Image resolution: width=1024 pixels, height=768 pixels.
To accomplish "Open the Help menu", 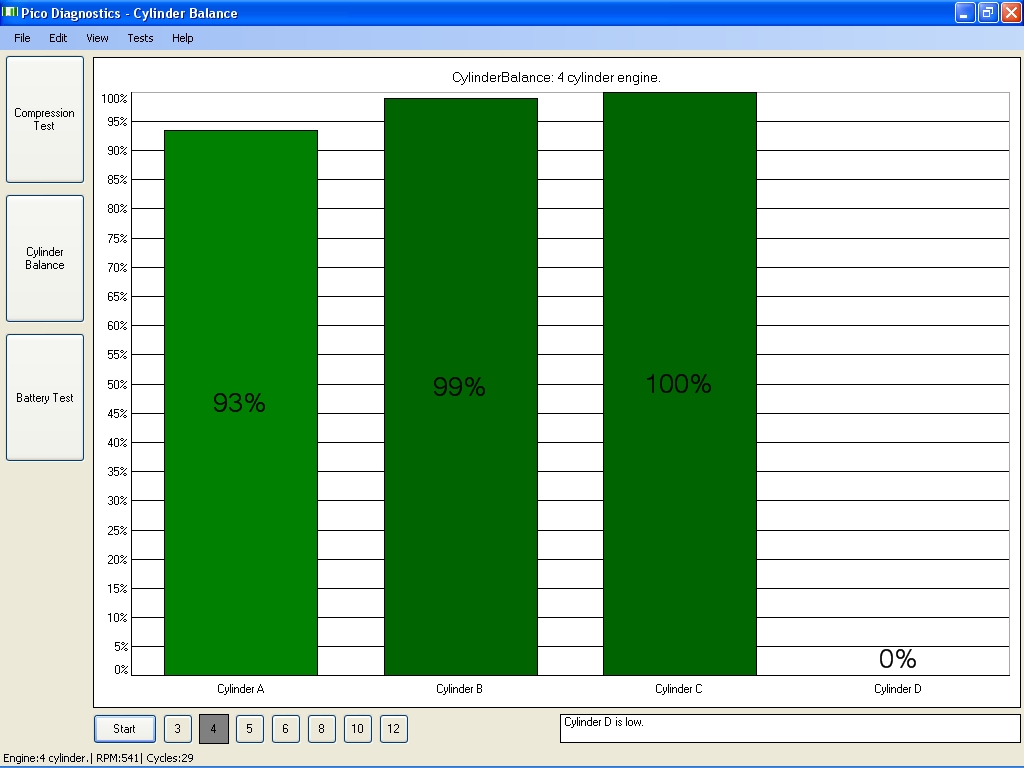I will coord(182,38).
